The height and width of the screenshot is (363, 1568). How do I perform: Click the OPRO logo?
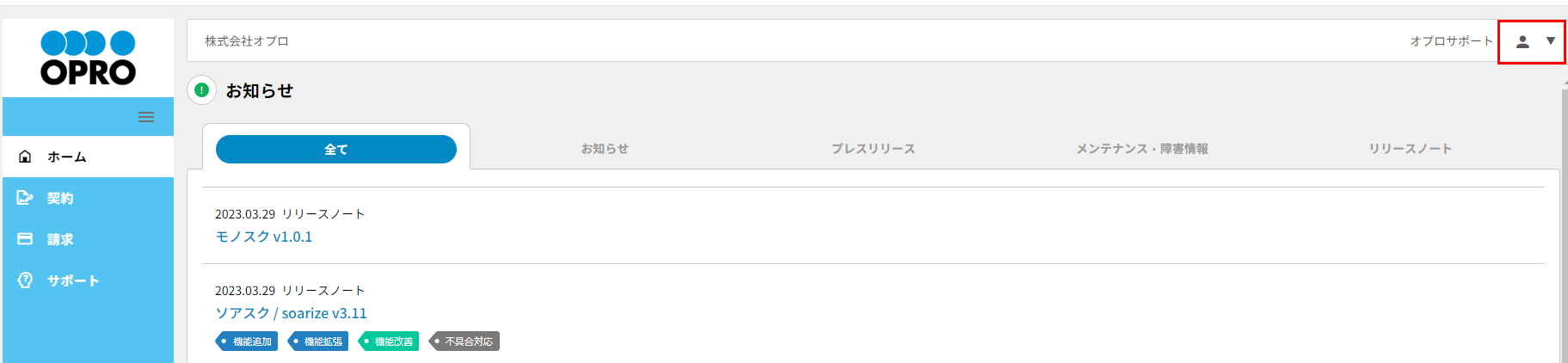click(x=88, y=58)
